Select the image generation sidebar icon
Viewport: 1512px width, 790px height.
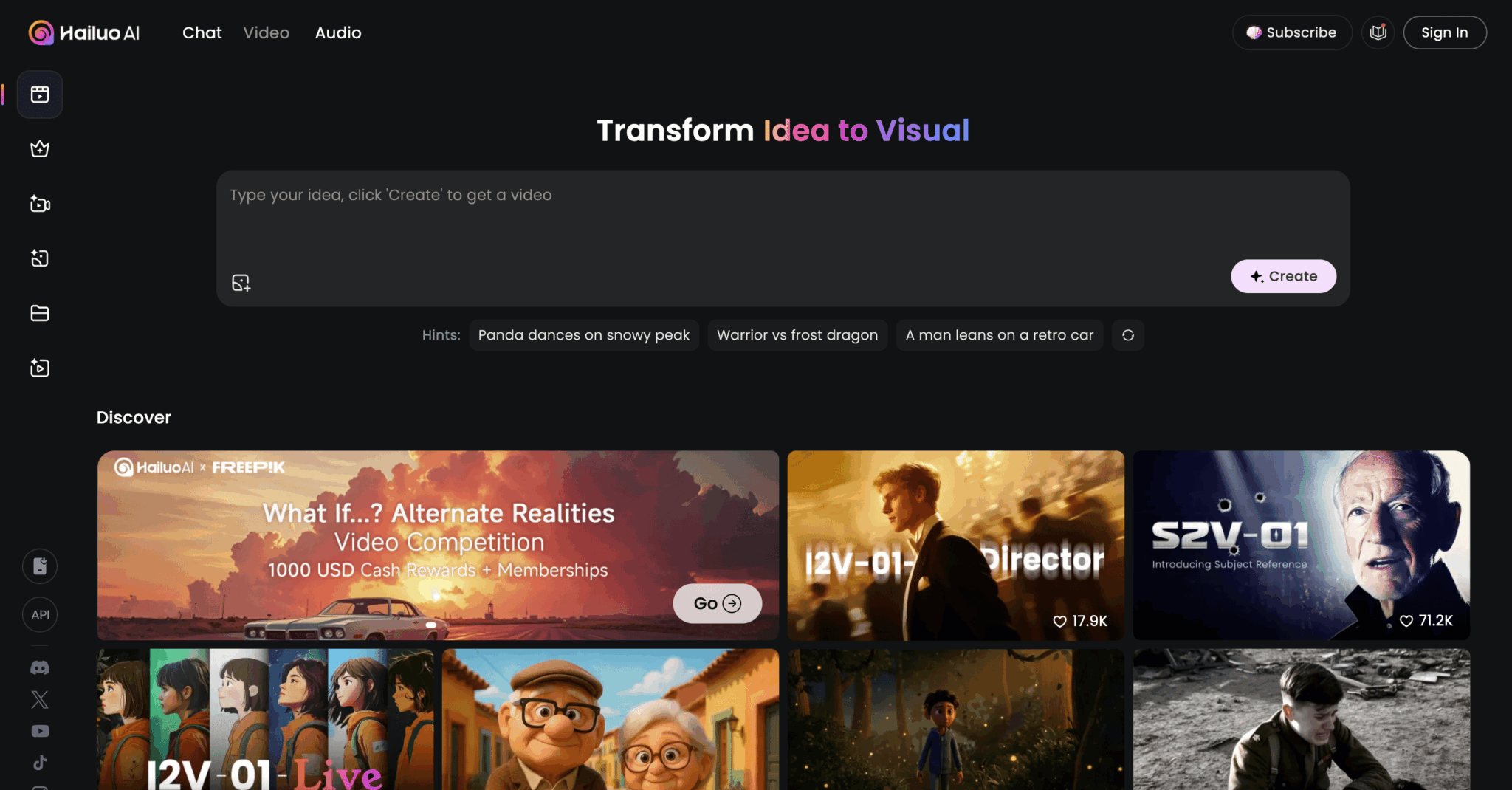[40, 258]
